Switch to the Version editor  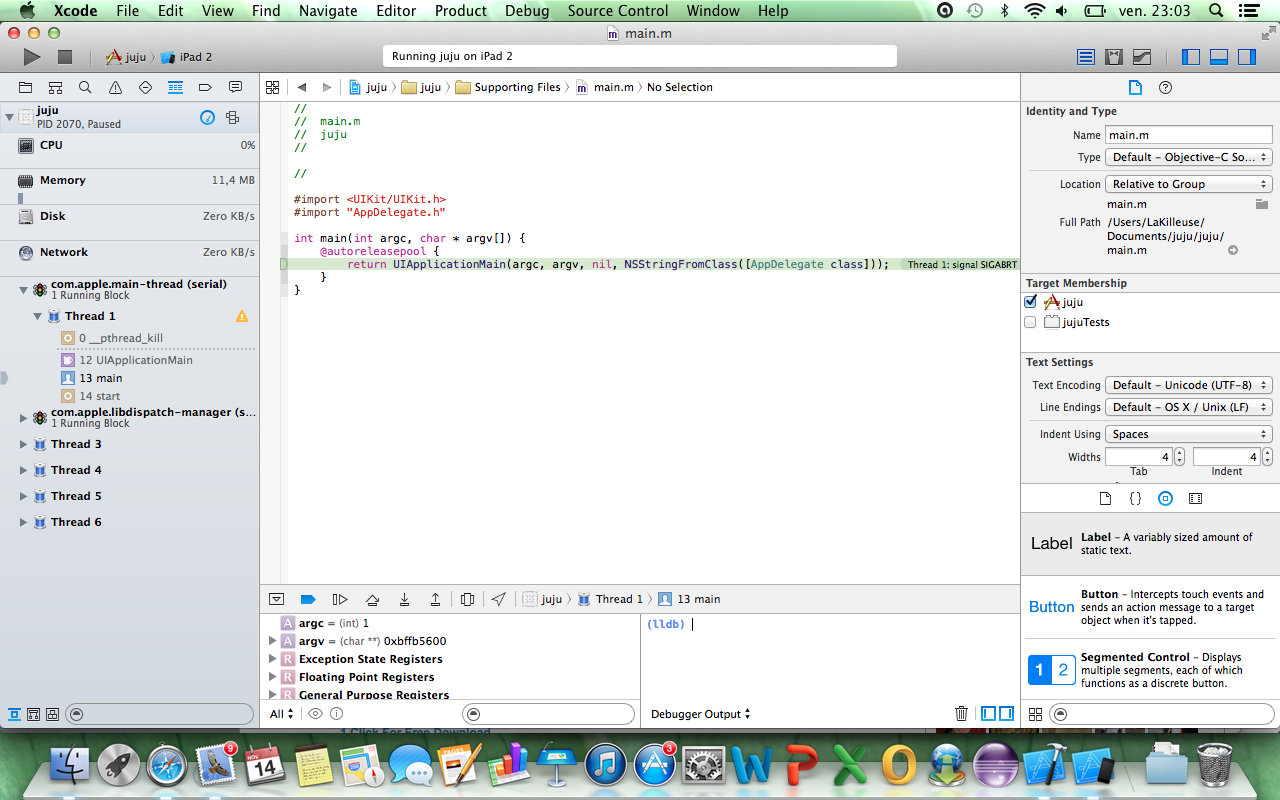click(1141, 57)
